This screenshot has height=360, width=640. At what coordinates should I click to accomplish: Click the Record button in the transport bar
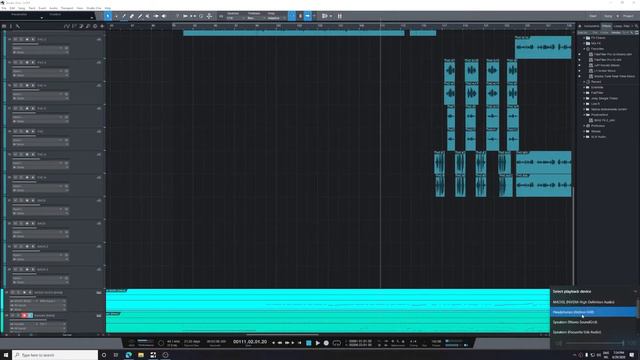pos(326,343)
